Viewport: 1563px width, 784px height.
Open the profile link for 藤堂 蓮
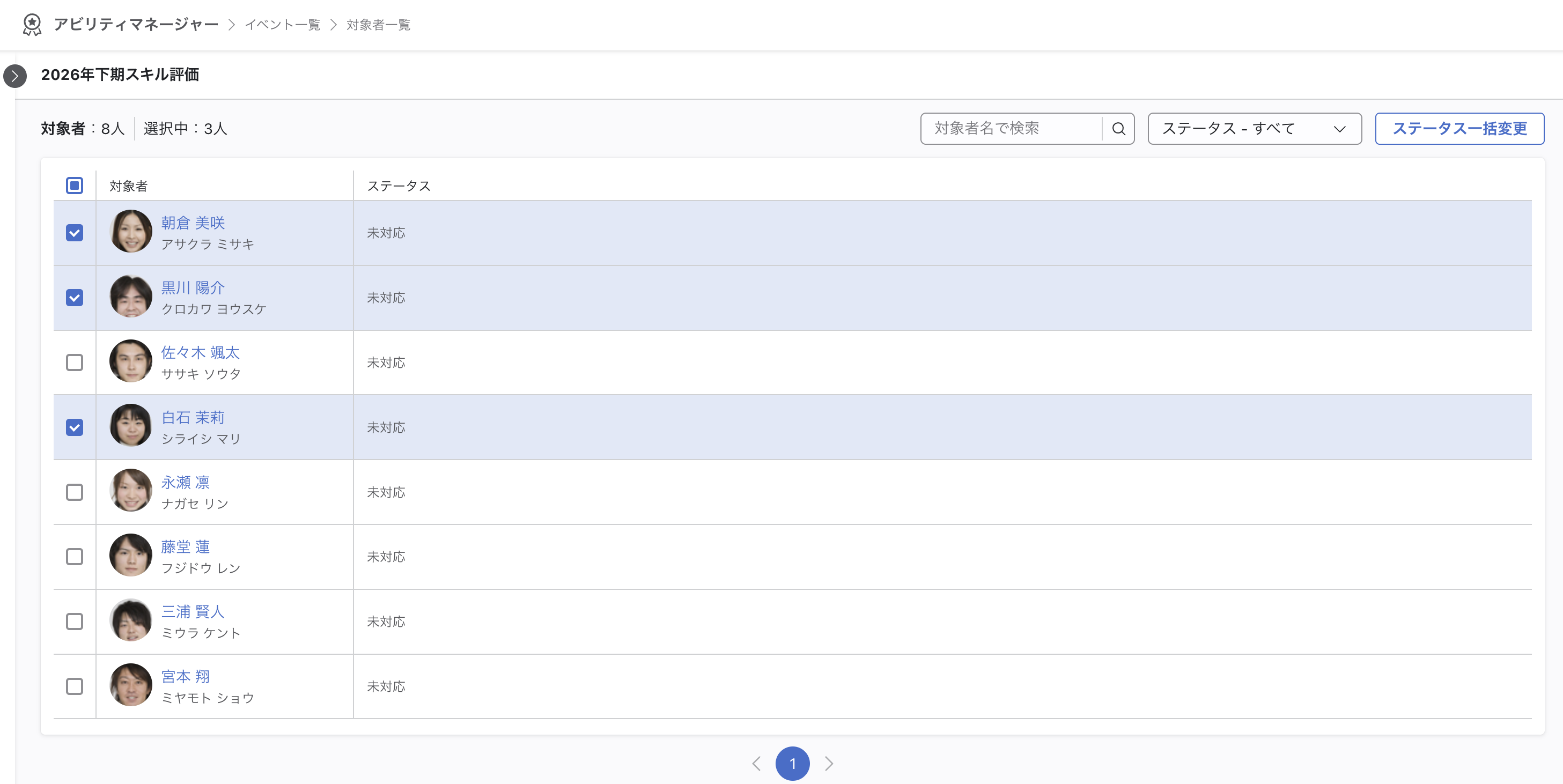coord(186,548)
